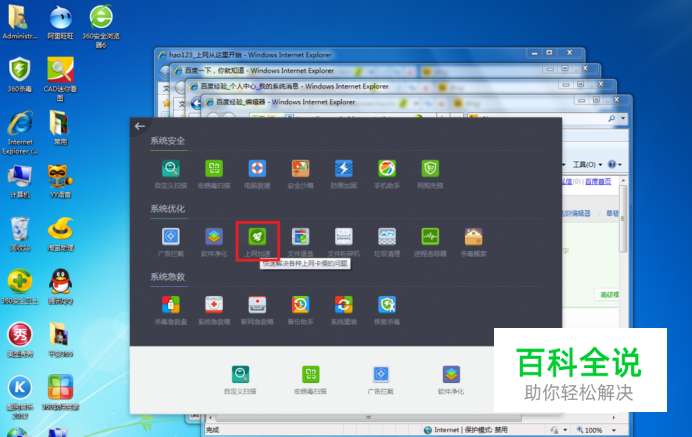
Task: Select the 阿里旺旺 desktop icon
Action: point(60,22)
